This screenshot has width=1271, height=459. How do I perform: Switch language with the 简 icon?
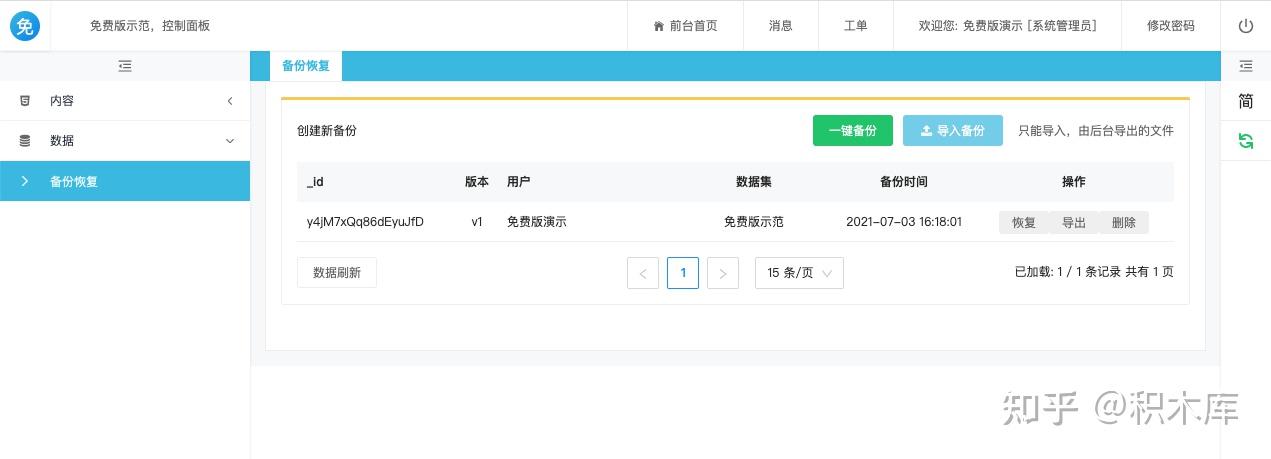(x=1245, y=101)
